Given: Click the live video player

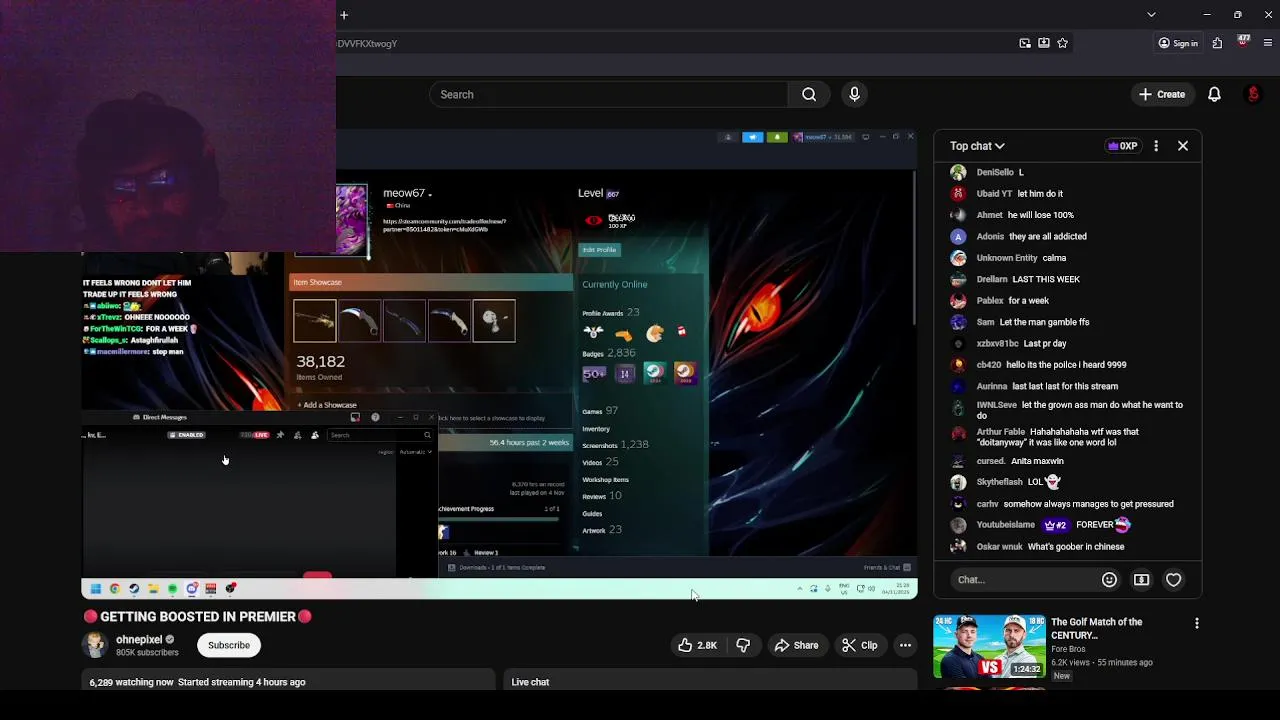Looking at the screenshot, I should [499, 365].
